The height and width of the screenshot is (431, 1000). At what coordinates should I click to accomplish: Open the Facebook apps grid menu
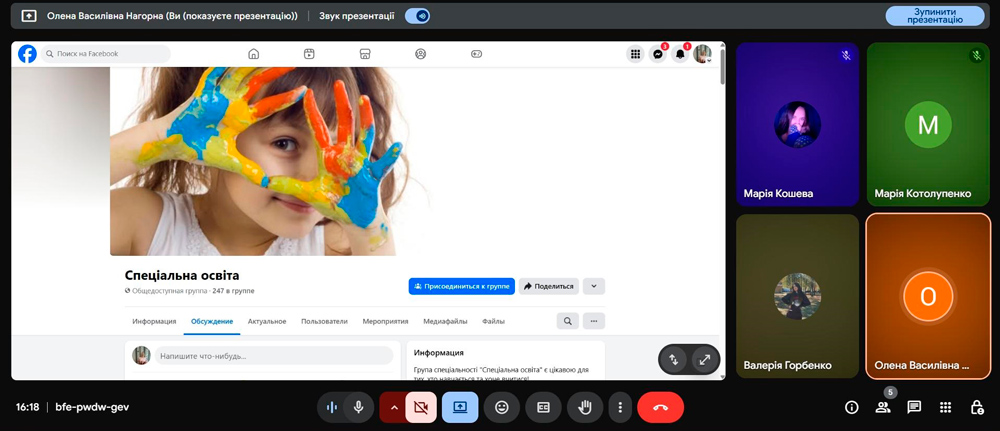tap(635, 54)
